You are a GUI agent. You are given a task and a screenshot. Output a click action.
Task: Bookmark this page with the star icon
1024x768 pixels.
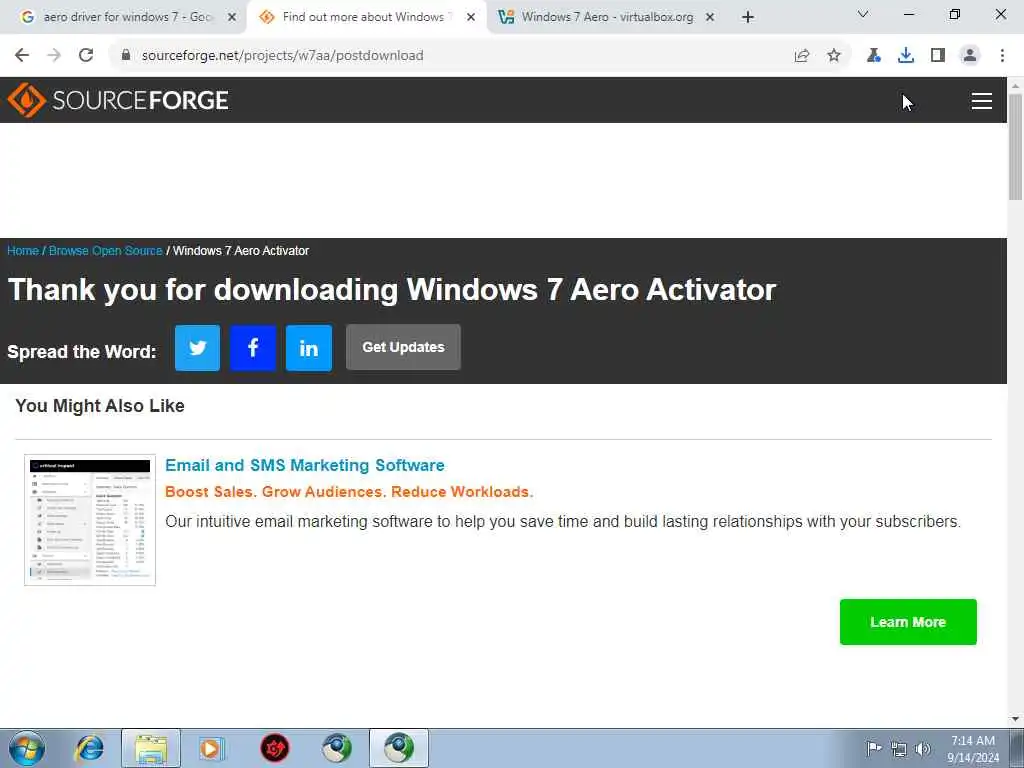(x=834, y=56)
